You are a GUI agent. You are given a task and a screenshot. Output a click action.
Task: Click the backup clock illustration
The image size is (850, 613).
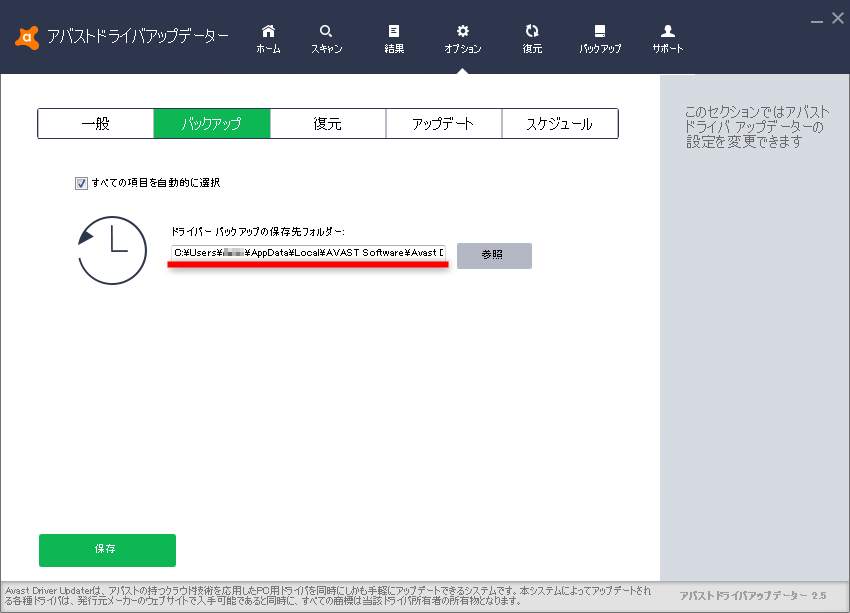(112, 250)
